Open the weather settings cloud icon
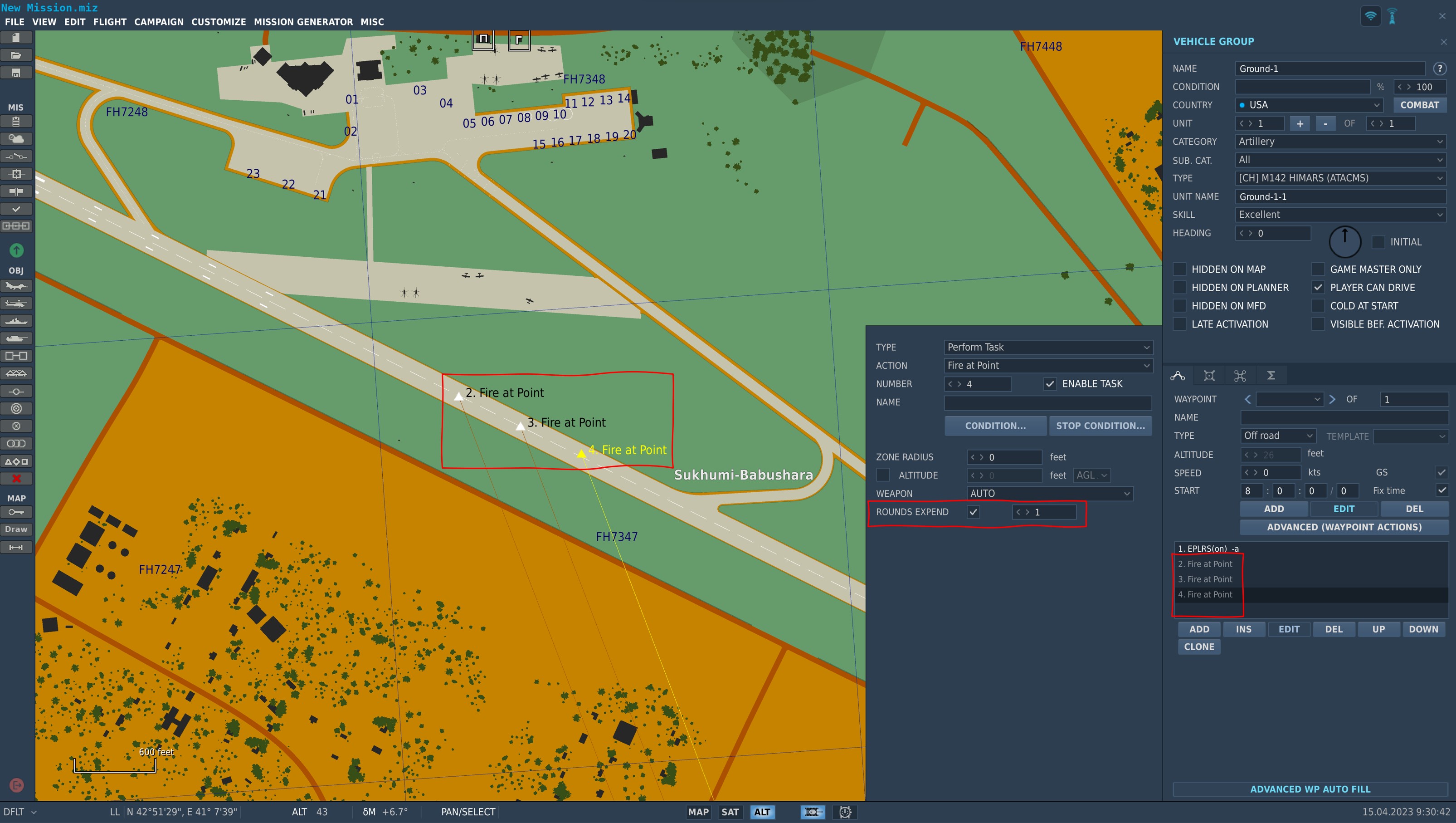This screenshot has height=823, width=1456. [16, 138]
